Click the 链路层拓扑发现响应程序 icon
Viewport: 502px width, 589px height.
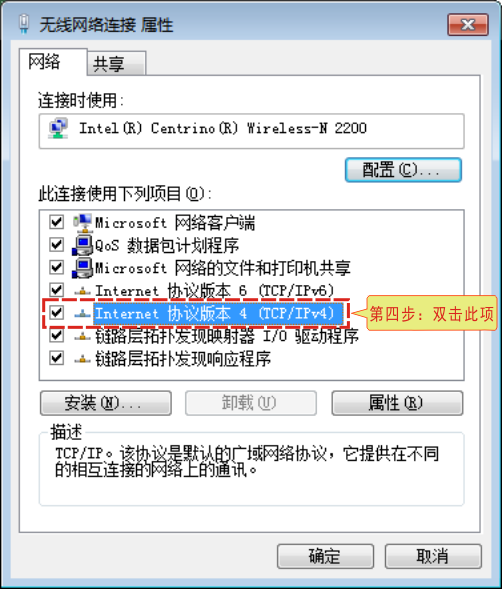point(83,358)
